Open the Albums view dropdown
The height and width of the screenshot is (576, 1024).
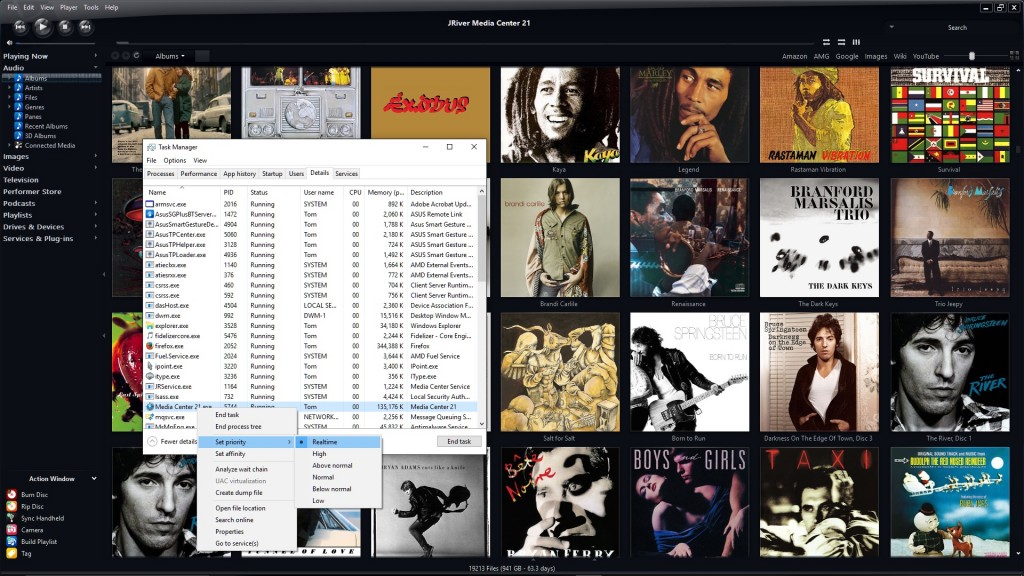pyautogui.click(x=170, y=56)
